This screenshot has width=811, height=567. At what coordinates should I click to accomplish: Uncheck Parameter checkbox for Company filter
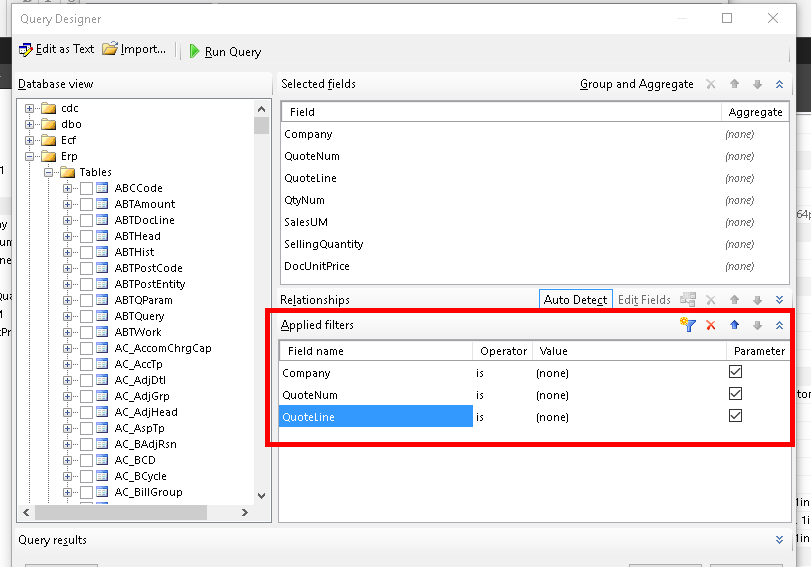735,371
